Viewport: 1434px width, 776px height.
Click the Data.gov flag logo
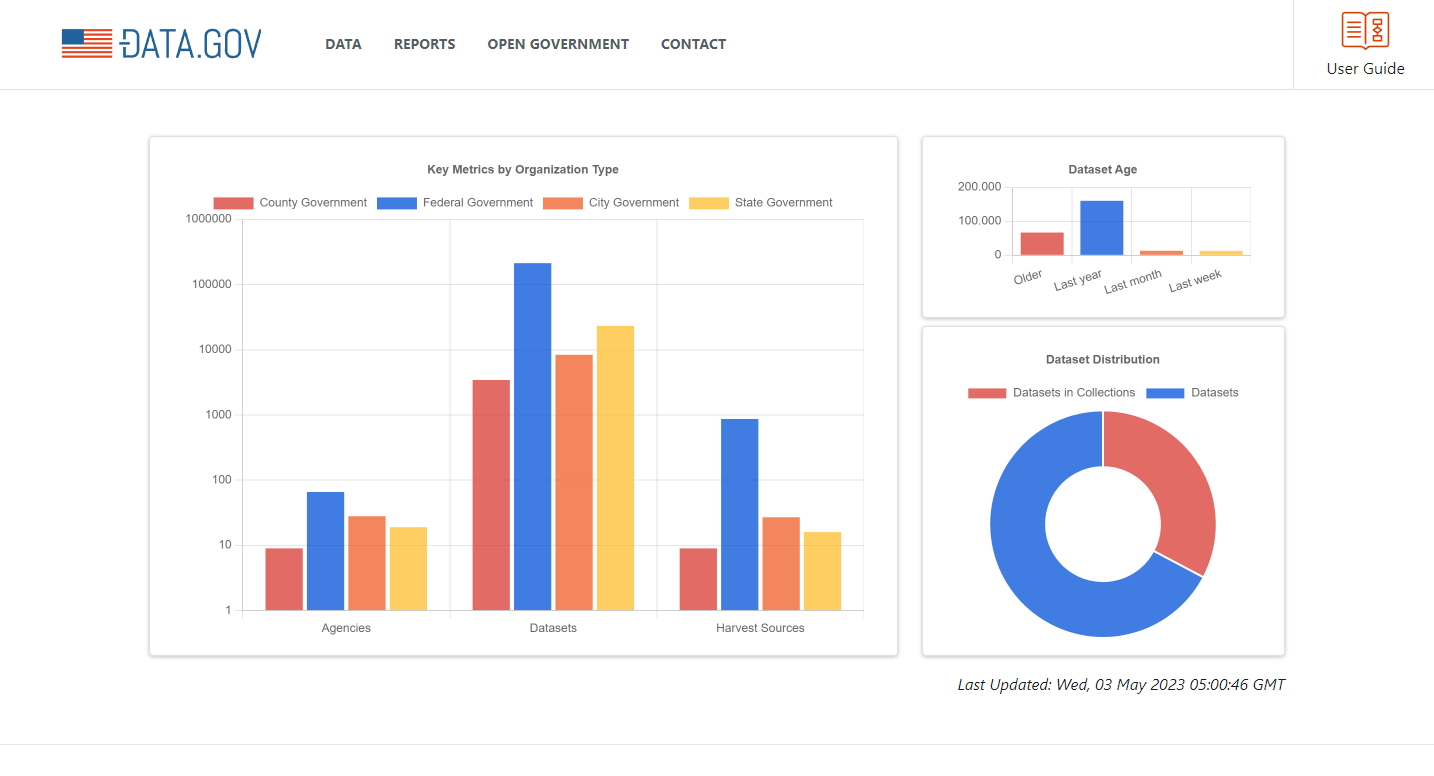(x=162, y=43)
